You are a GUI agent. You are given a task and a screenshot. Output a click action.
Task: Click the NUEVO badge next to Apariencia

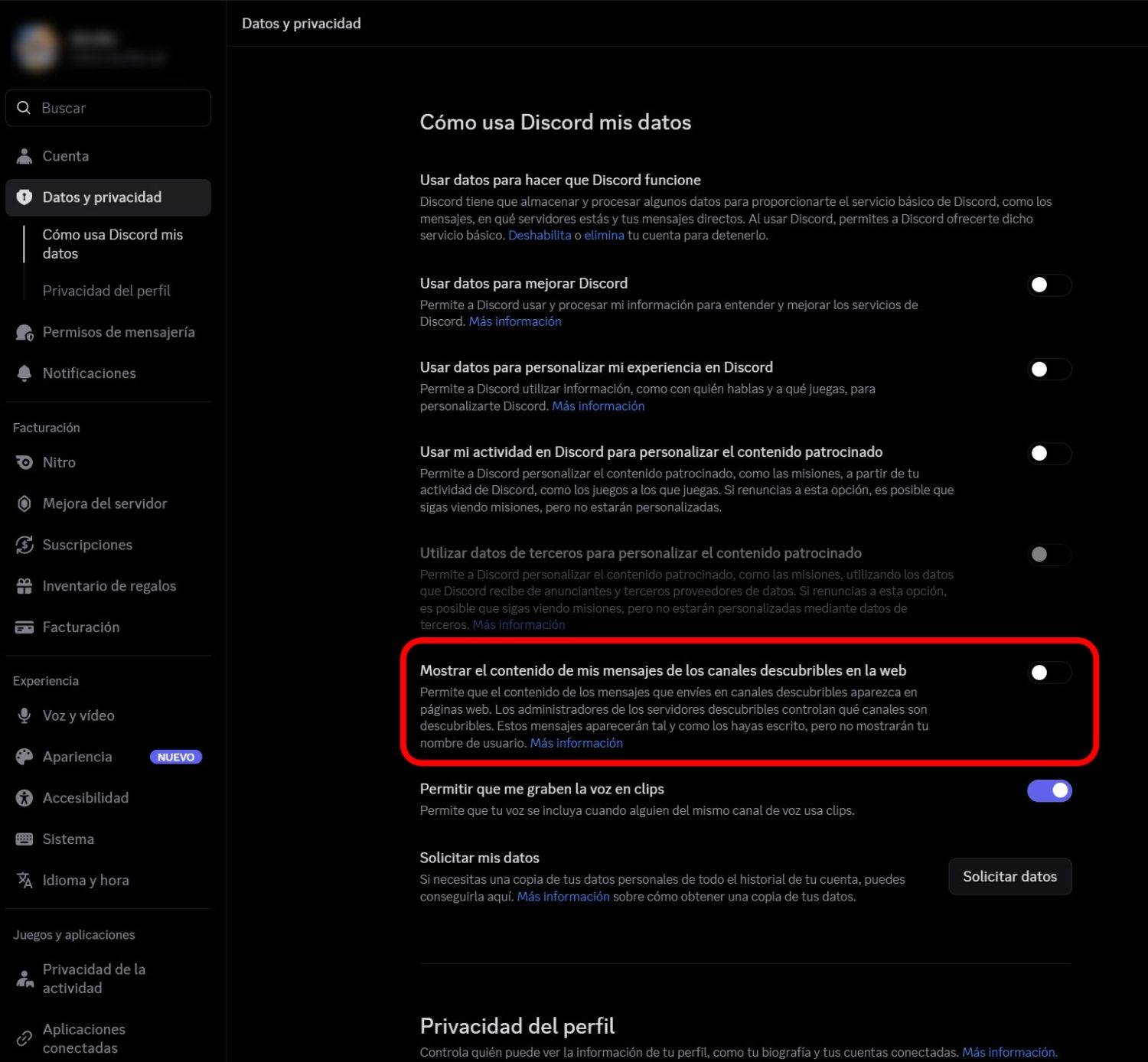[176, 757]
